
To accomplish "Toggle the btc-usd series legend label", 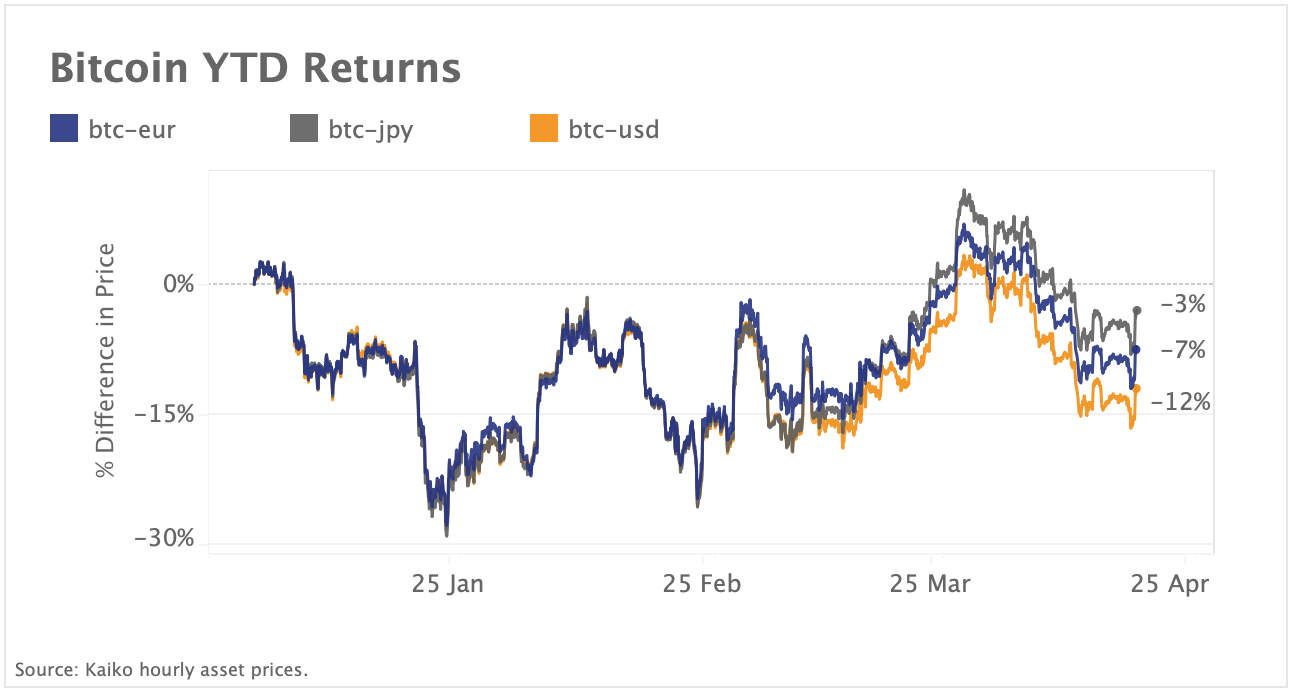I will tap(614, 129).
